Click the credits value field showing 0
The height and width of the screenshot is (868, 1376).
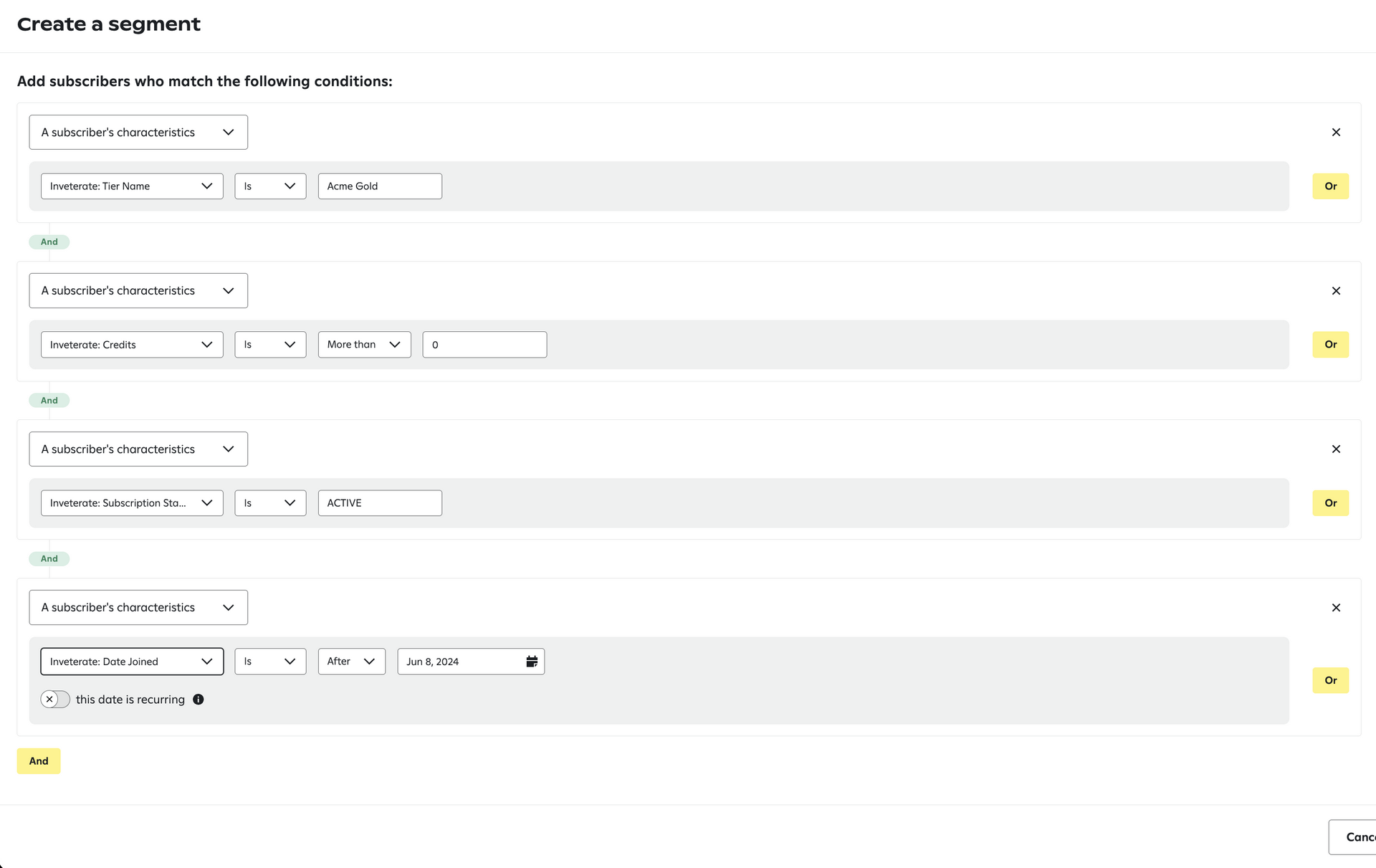(484, 345)
